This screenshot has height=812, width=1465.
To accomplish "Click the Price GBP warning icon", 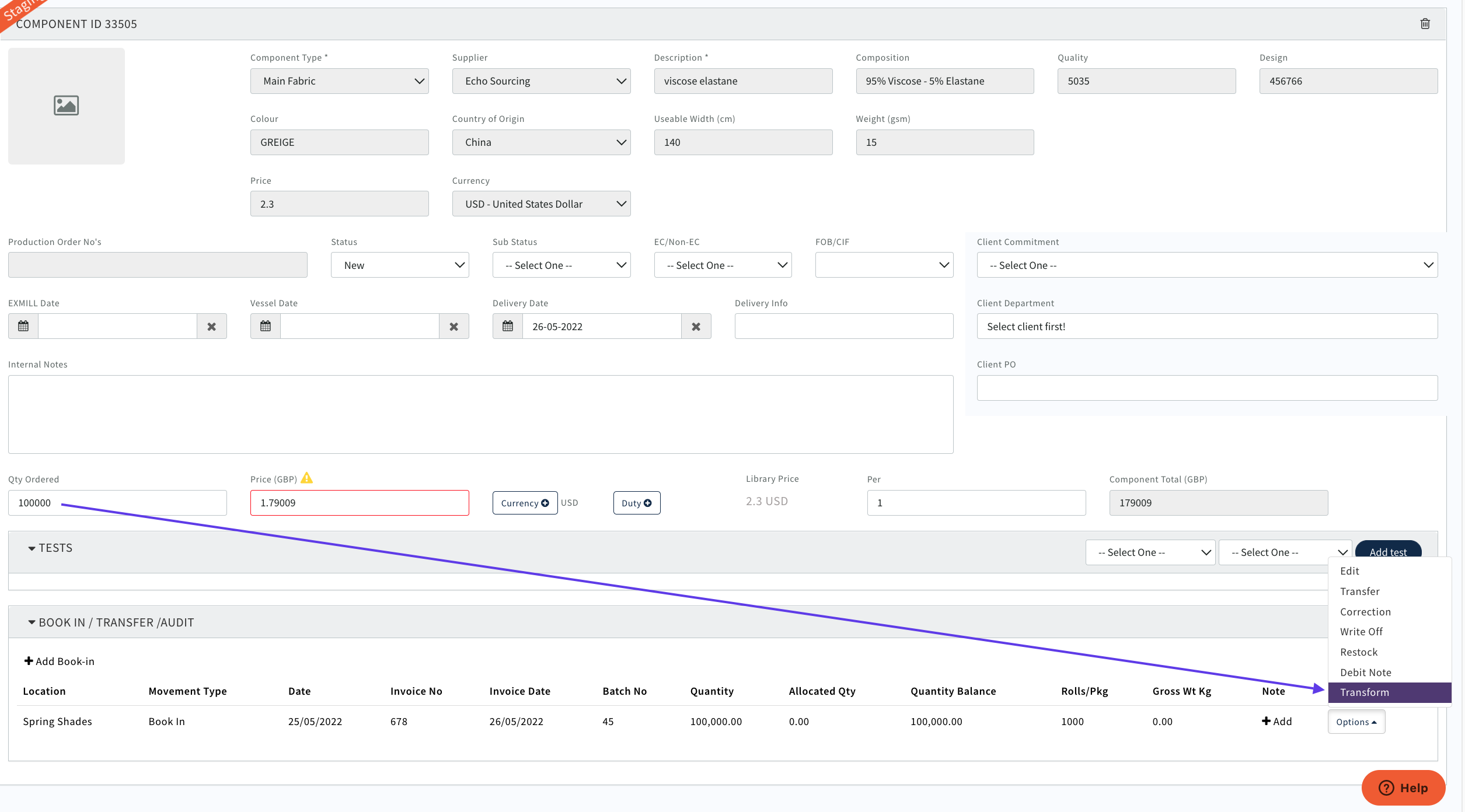I will 306,478.
